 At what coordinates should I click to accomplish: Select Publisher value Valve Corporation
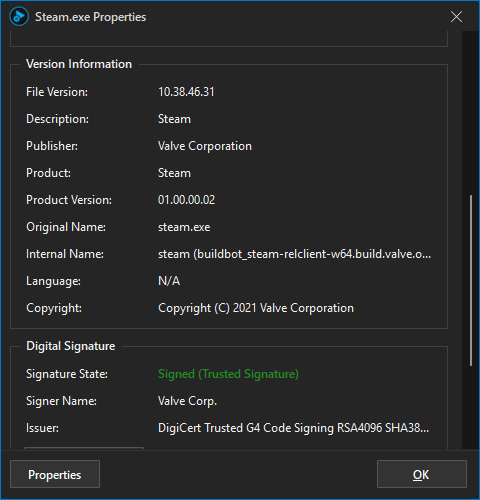click(x=205, y=146)
